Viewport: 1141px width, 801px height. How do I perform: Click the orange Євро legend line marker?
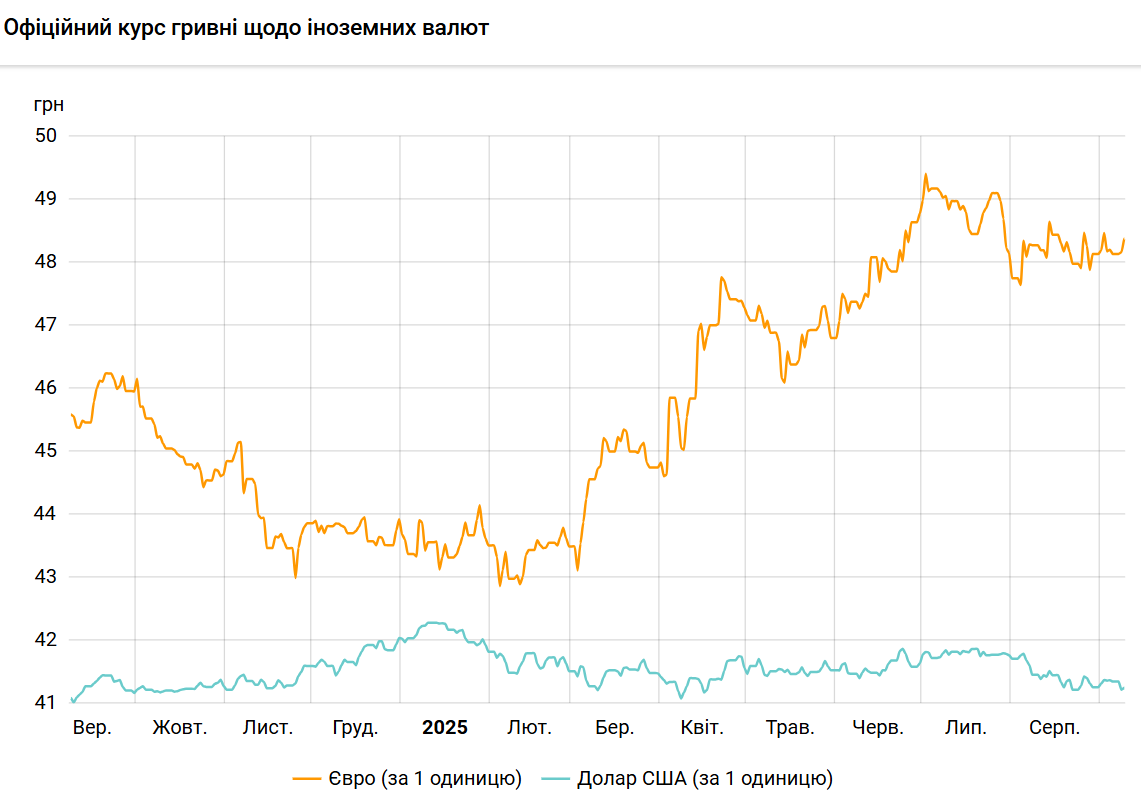tap(306, 778)
